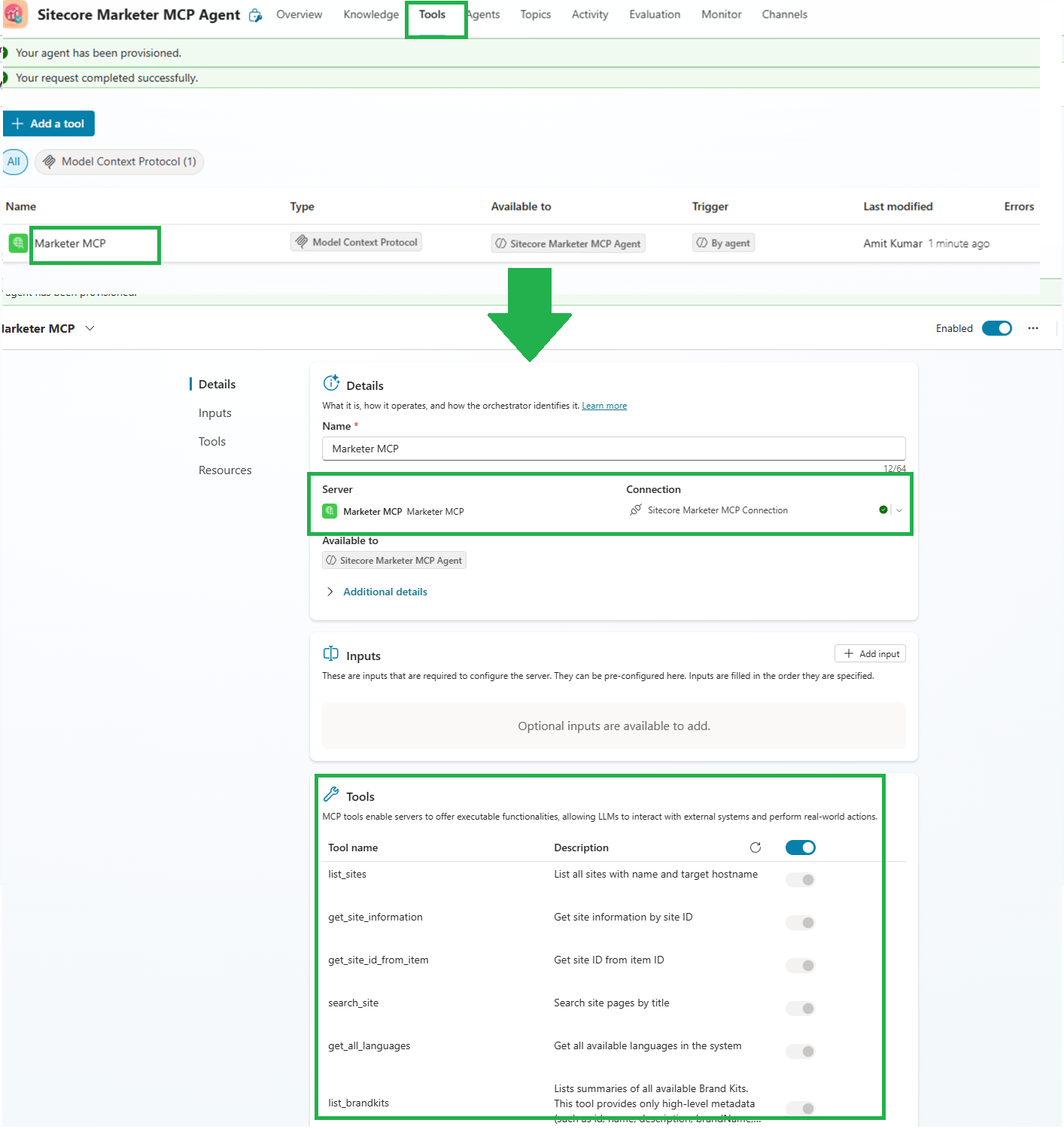Toggle the Enabled switch for Marketer MCP
The height and width of the screenshot is (1129, 1064).
[997, 328]
